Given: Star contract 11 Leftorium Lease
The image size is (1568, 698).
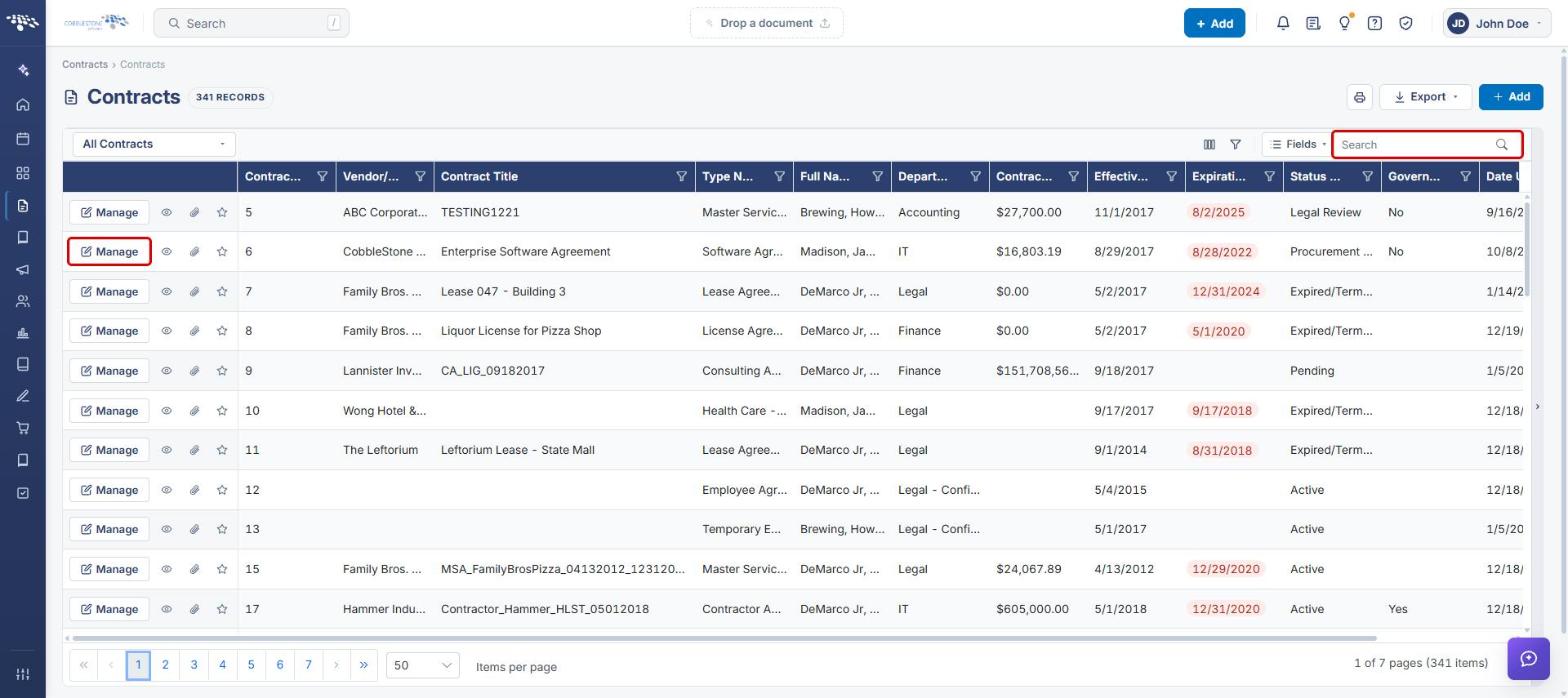Looking at the screenshot, I should [222, 450].
